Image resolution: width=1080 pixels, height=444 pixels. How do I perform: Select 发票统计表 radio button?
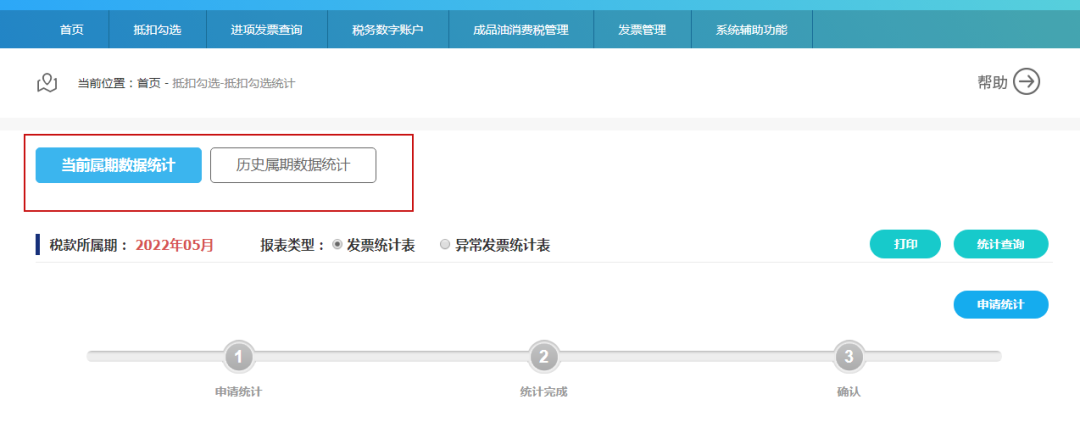point(337,245)
